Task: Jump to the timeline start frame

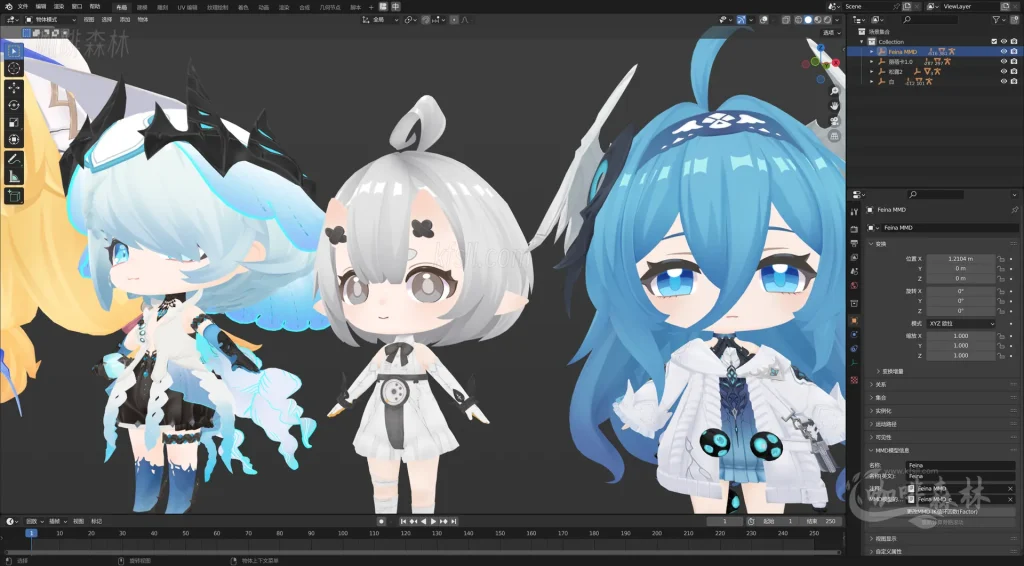Action: (x=403, y=522)
